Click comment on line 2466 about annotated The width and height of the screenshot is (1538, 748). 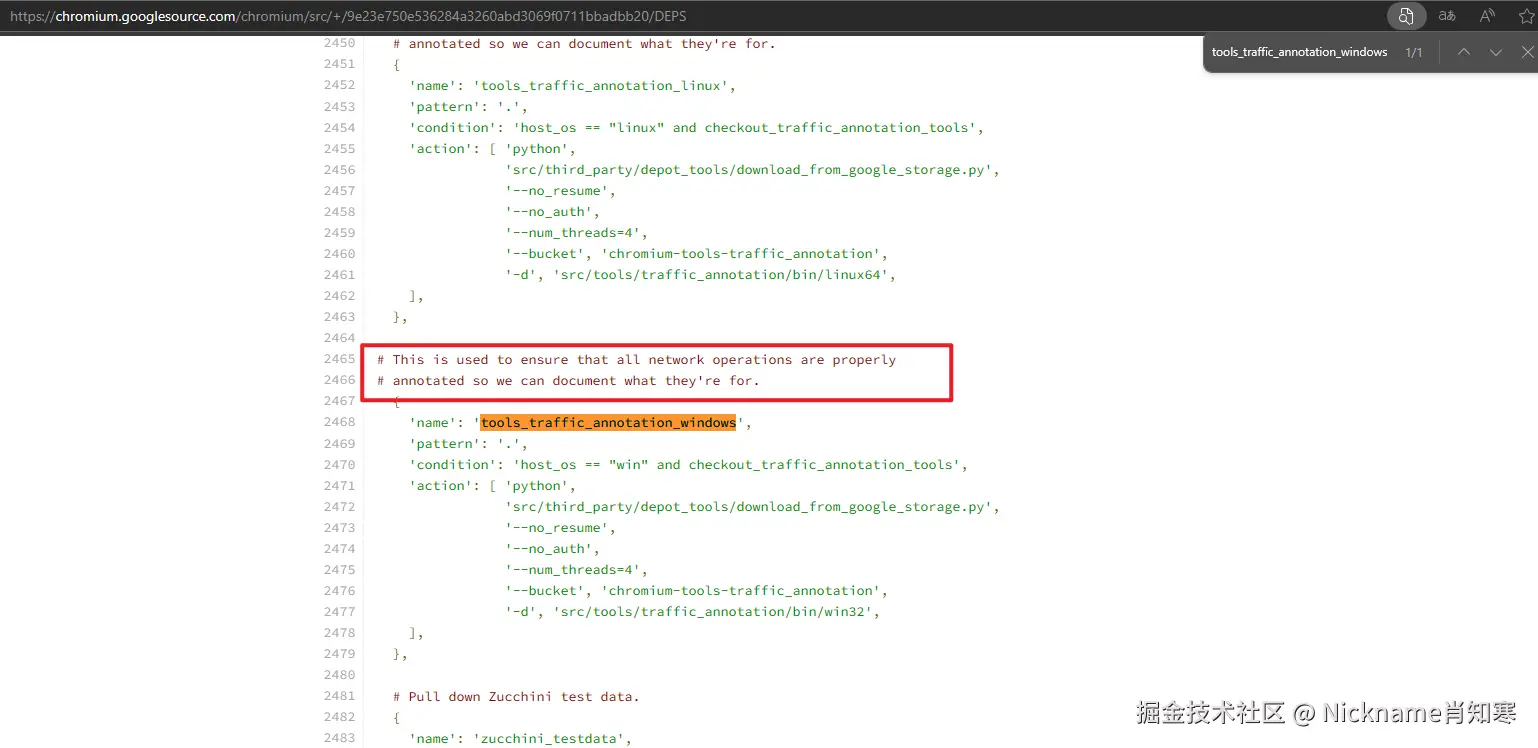click(x=568, y=380)
